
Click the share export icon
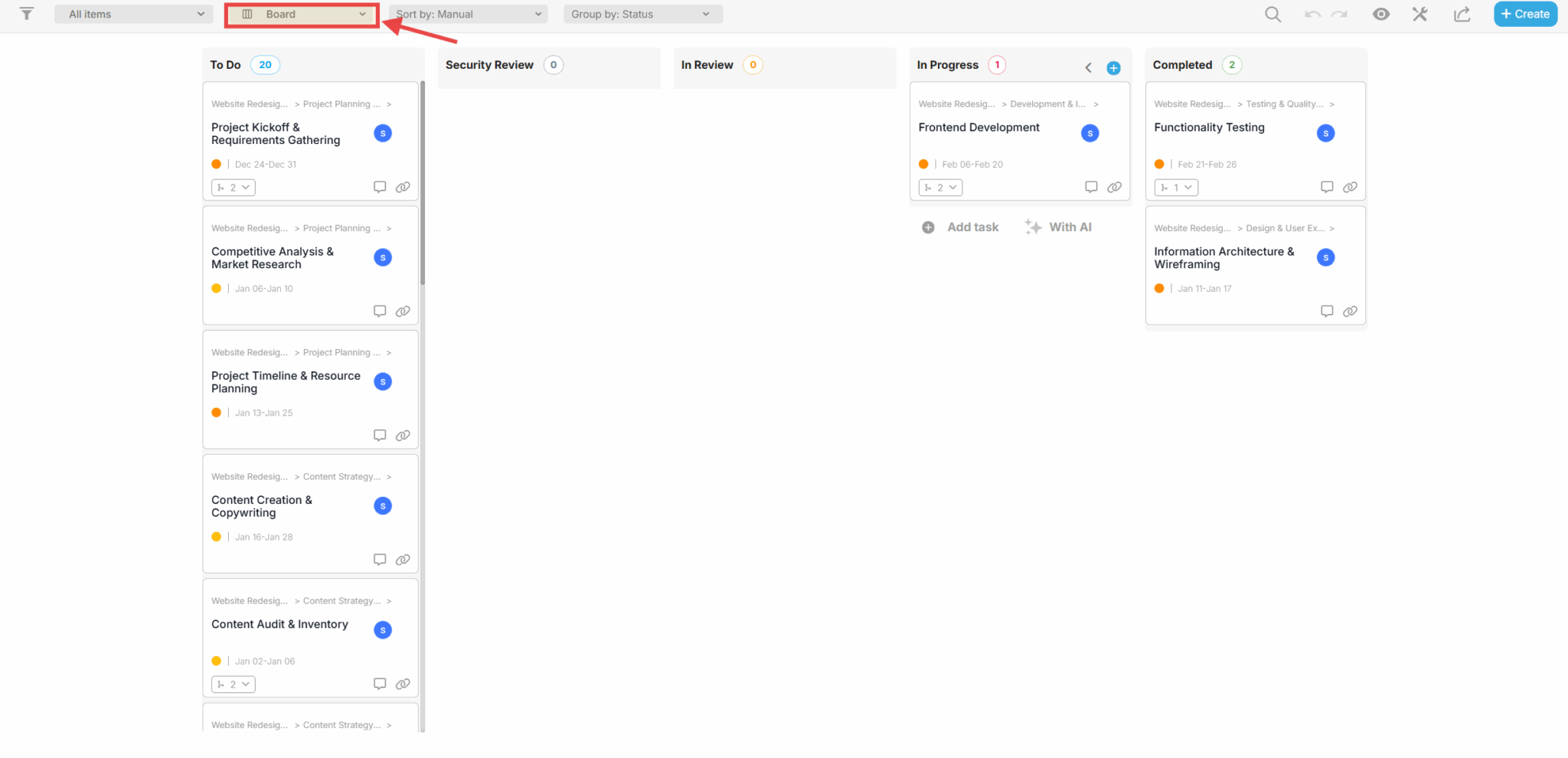coord(1462,14)
